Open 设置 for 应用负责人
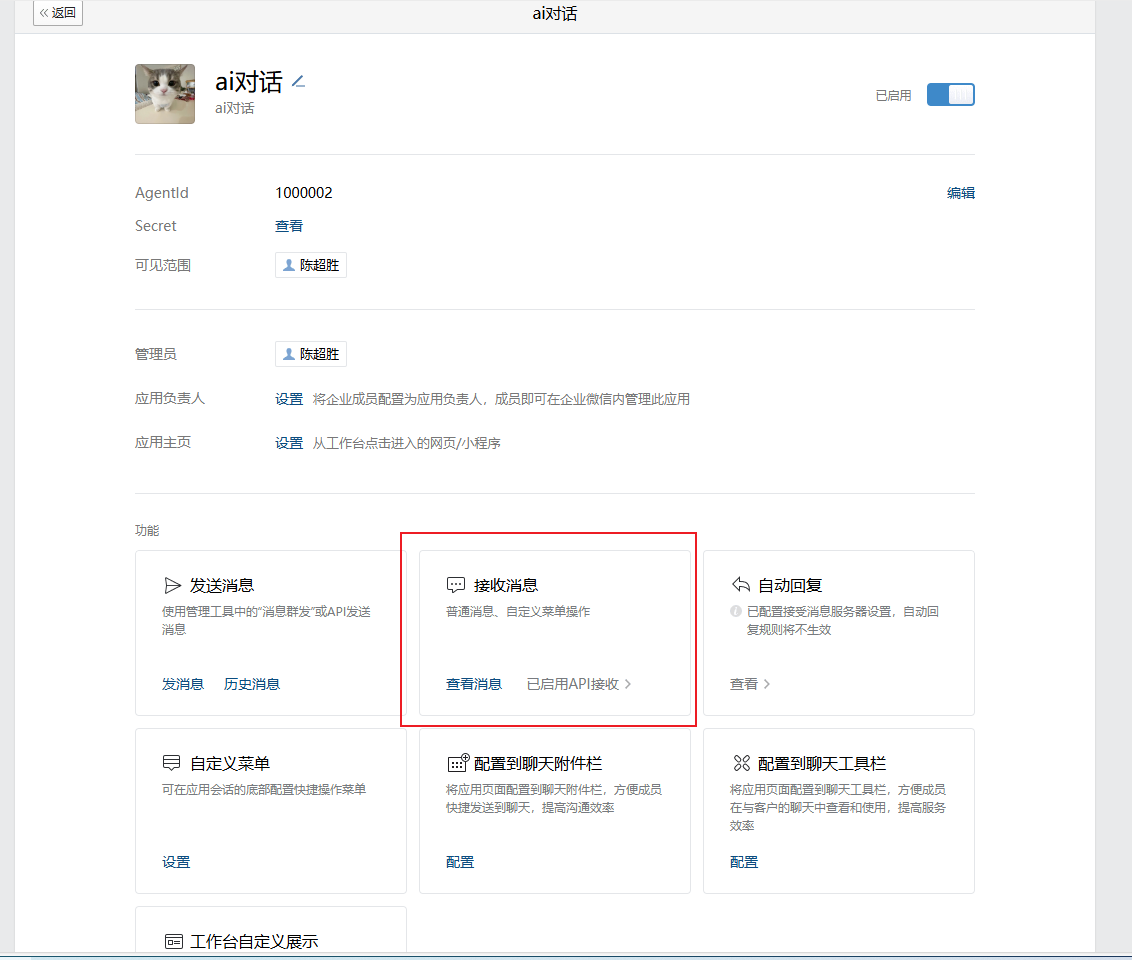 pyautogui.click(x=289, y=399)
